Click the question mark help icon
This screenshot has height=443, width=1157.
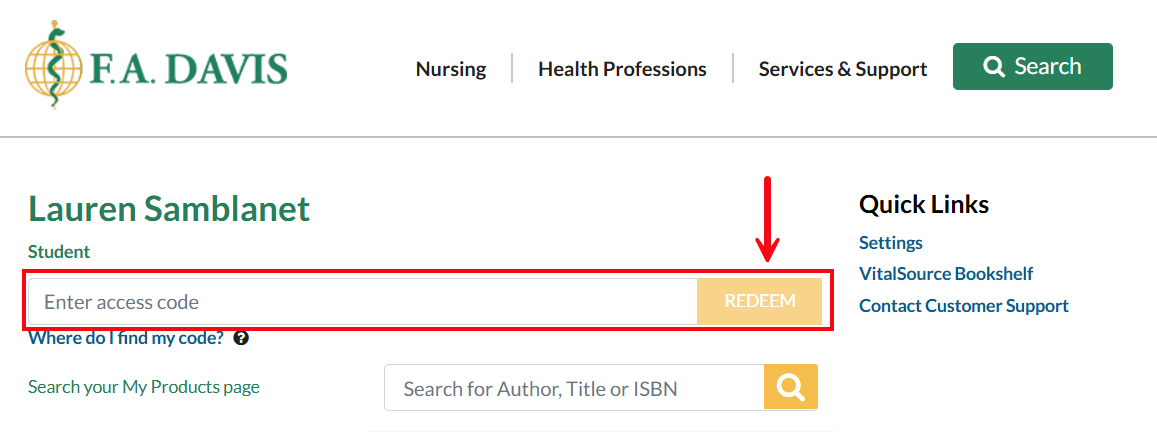[x=241, y=338]
